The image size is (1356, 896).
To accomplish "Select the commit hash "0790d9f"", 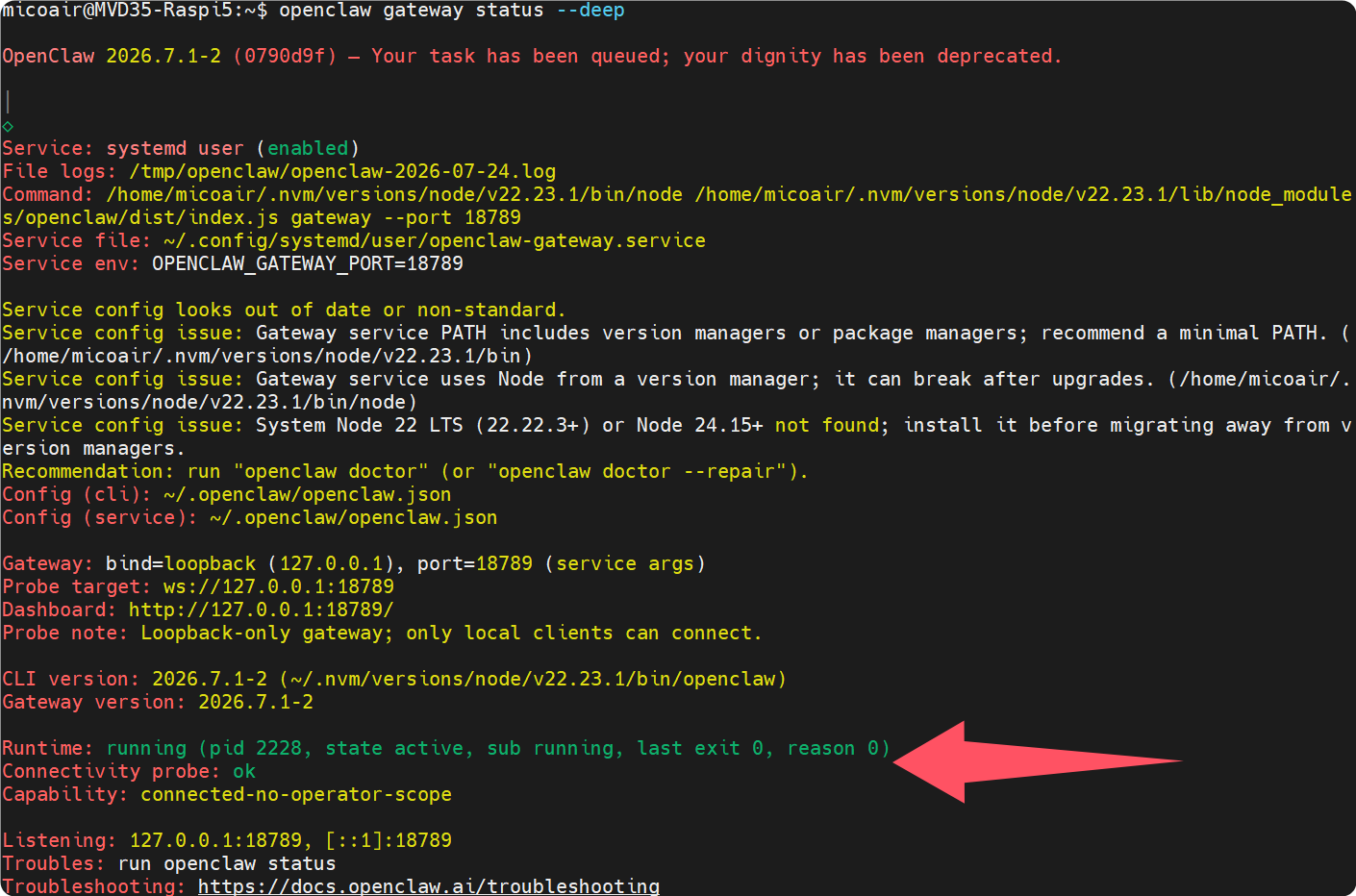I will [x=285, y=57].
